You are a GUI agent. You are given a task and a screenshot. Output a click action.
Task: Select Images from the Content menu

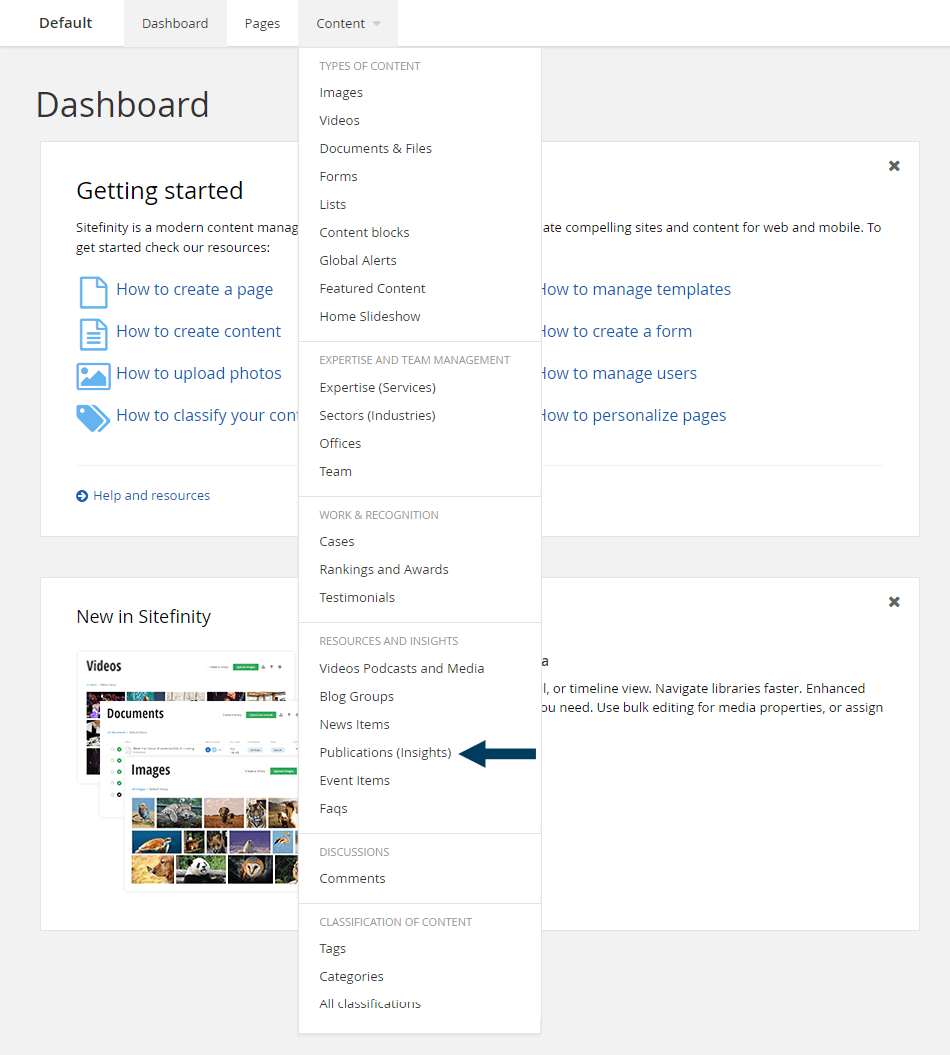pyautogui.click(x=340, y=93)
